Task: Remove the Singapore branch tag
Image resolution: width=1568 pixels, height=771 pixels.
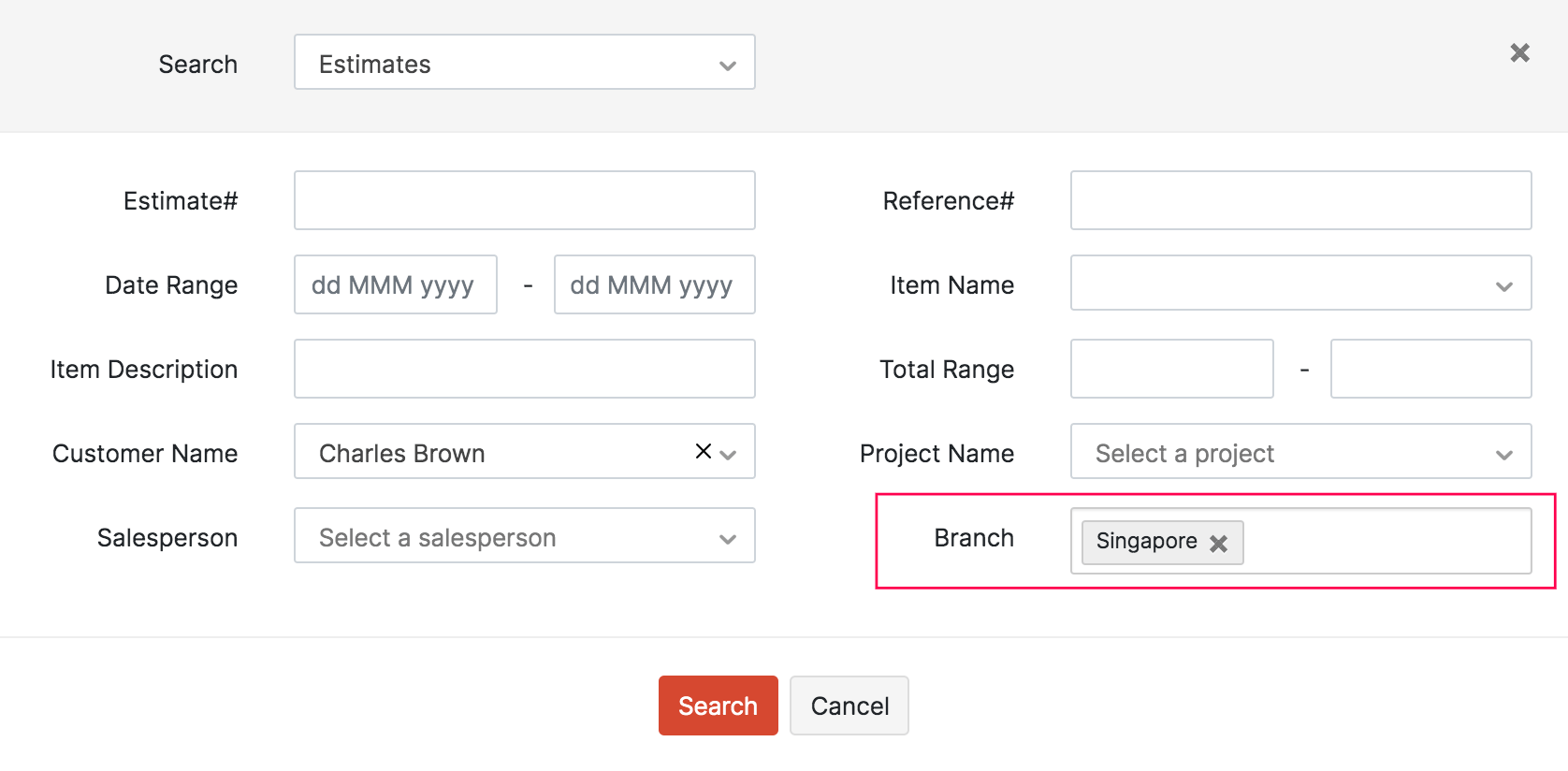Action: 1218,544
